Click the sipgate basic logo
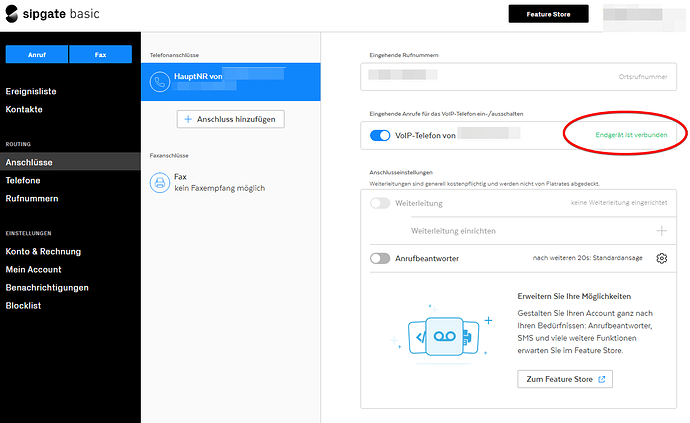690x423 pixels. [x=52, y=14]
